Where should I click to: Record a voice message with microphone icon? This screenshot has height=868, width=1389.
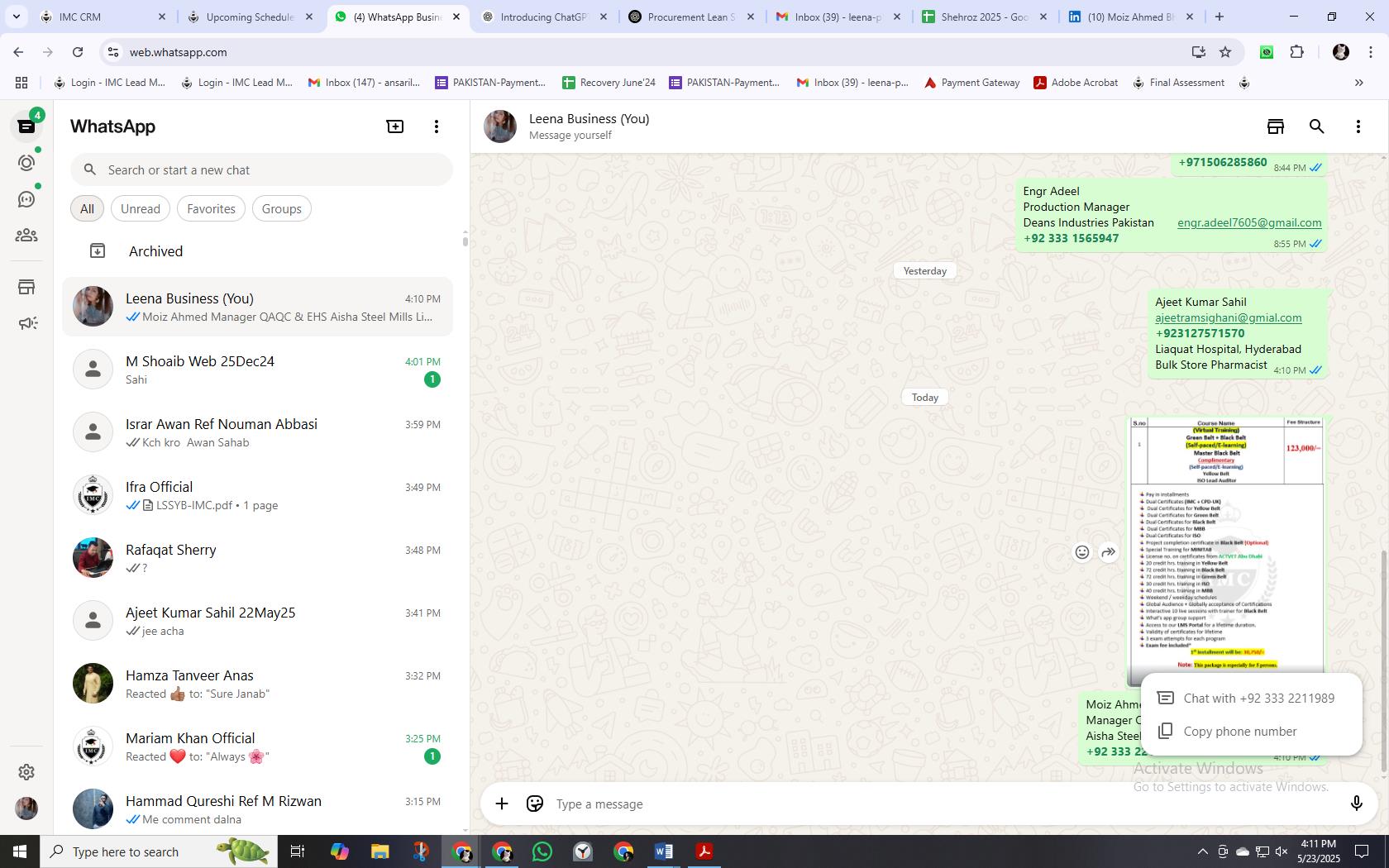pos(1356,804)
